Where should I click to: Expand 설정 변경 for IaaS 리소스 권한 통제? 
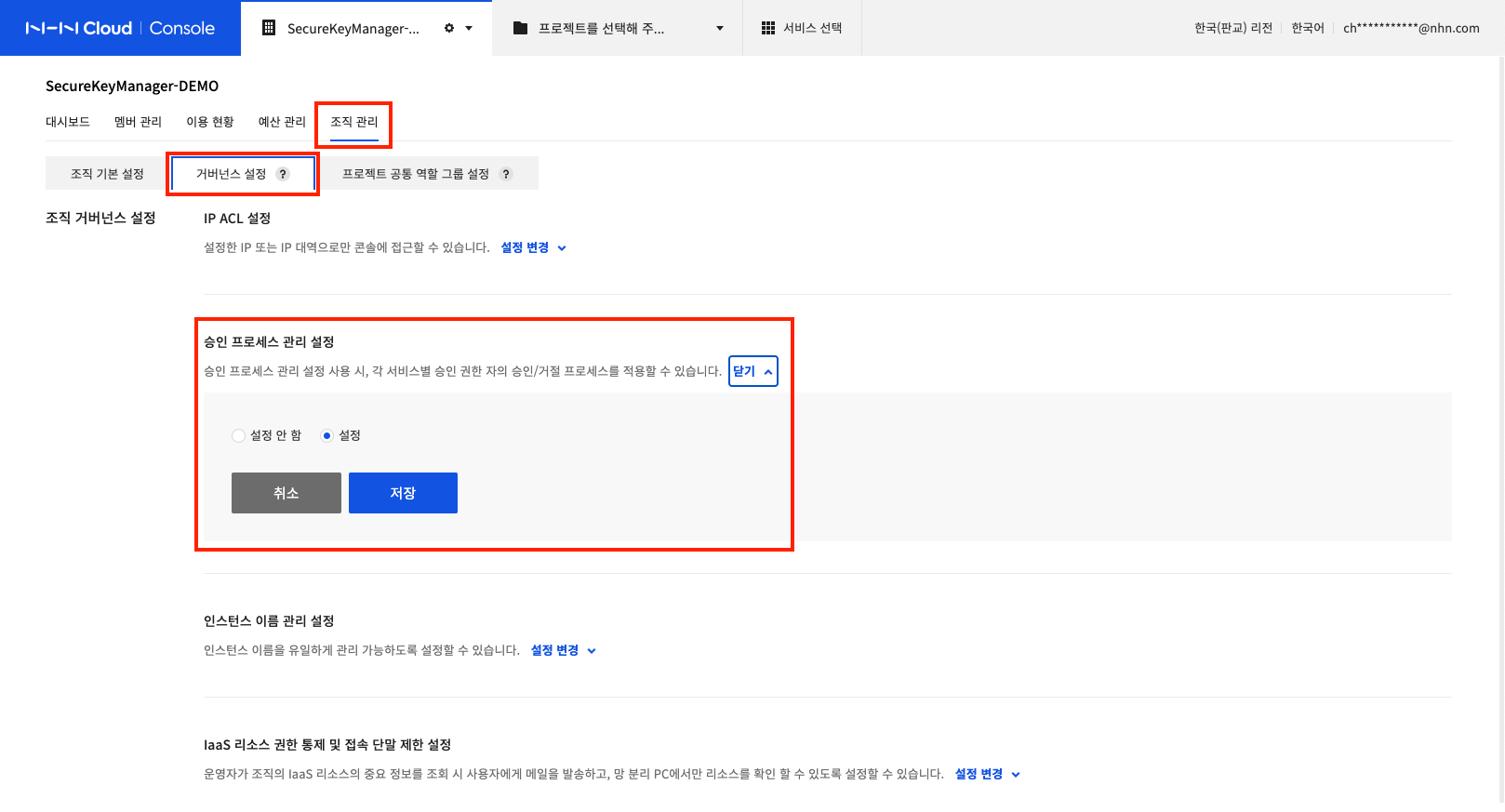(x=988, y=774)
